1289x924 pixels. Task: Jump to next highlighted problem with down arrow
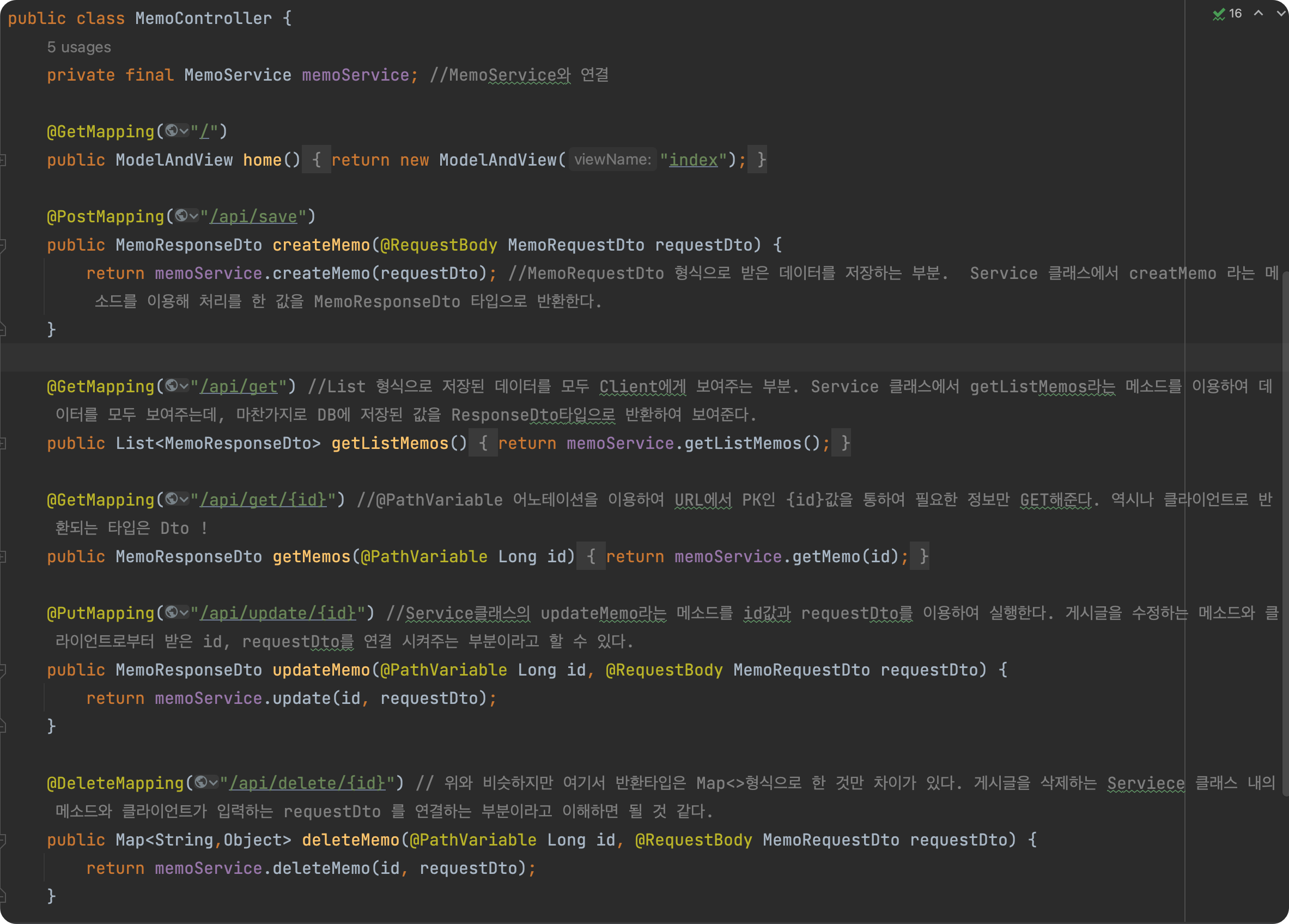pos(1280,14)
